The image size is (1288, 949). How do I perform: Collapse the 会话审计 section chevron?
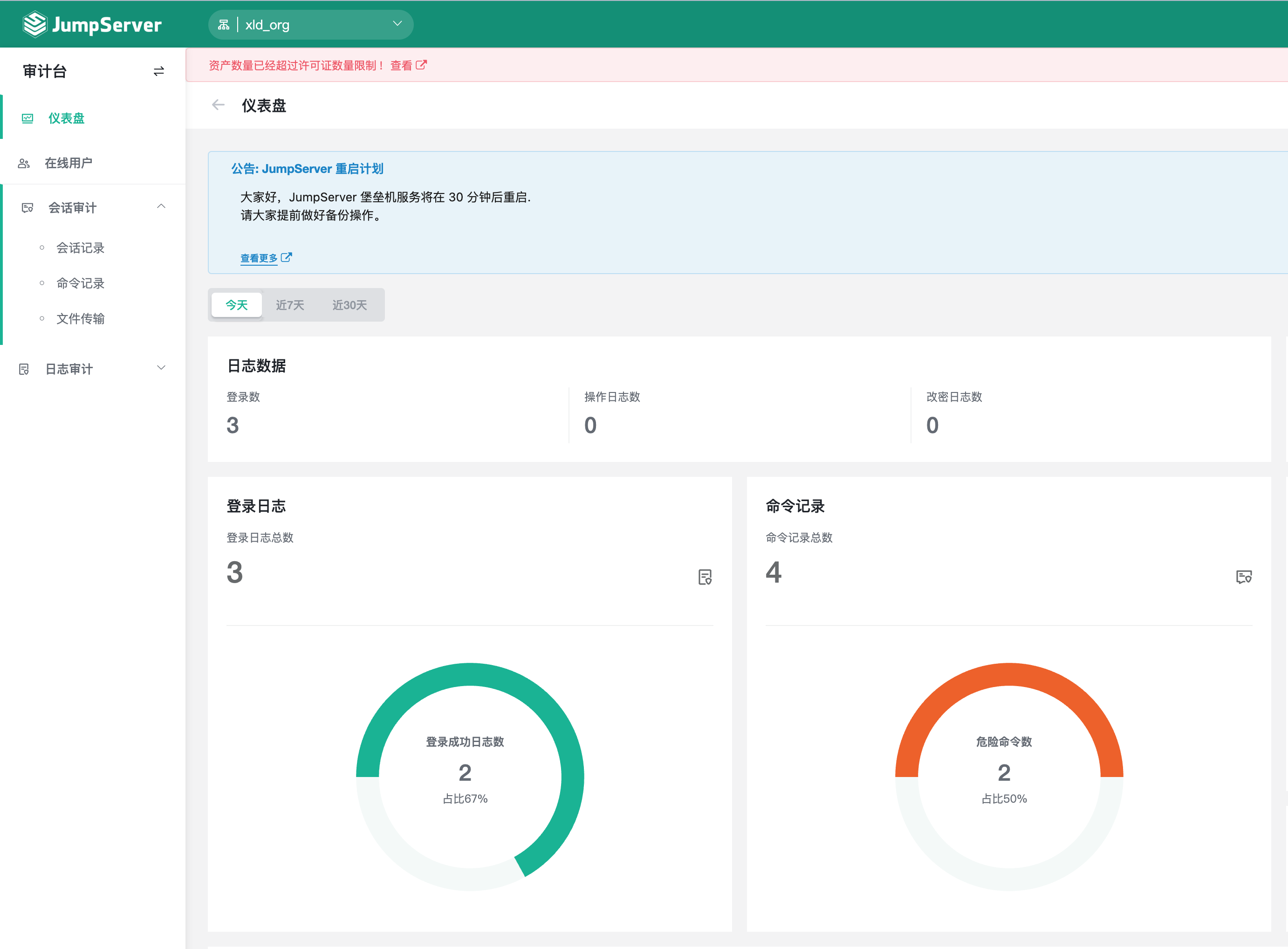[x=161, y=206]
